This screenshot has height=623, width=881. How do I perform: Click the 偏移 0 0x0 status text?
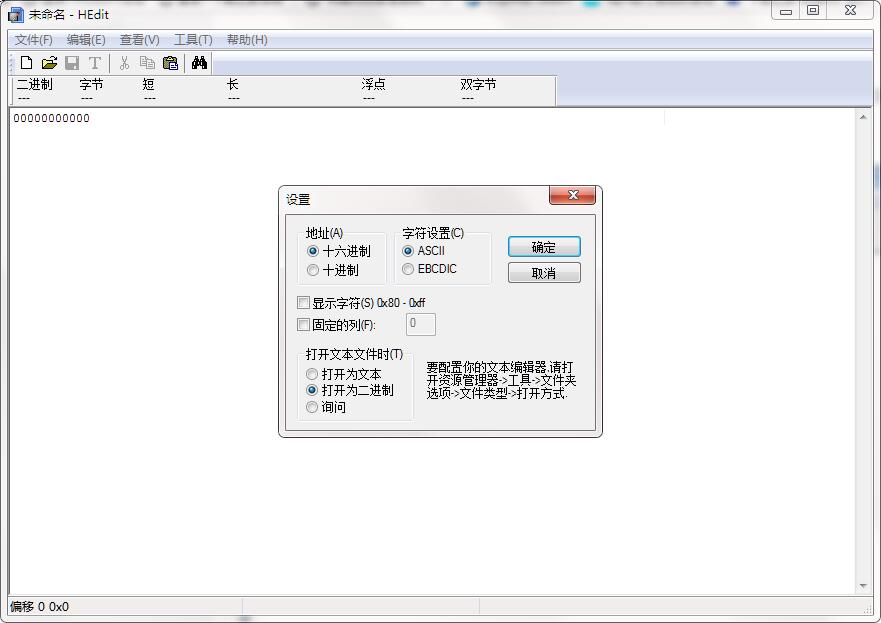(39, 607)
